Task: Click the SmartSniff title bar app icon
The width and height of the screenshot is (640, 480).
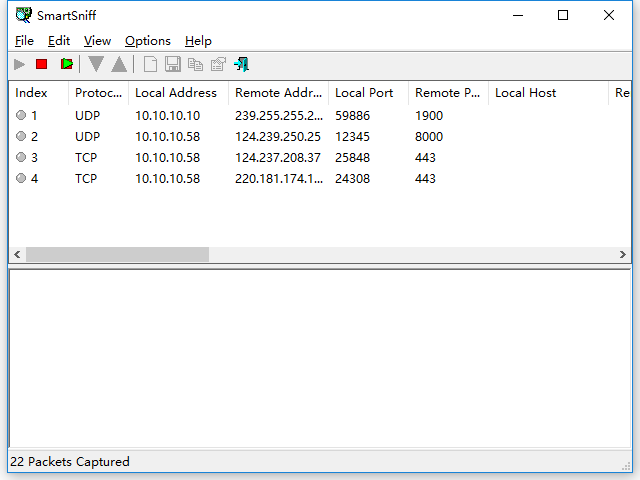Action: pos(24,16)
